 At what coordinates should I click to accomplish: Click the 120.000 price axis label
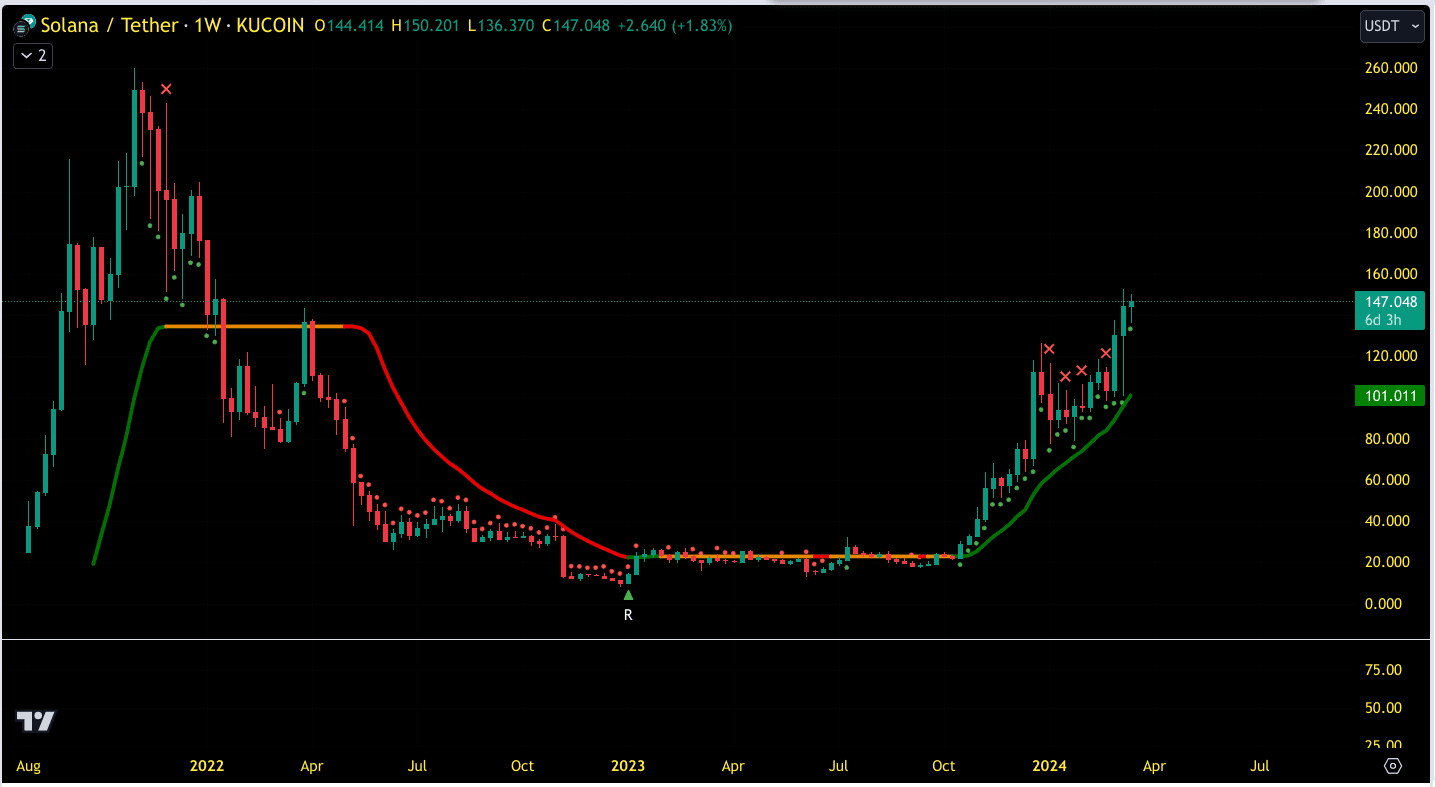(1391, 356)
